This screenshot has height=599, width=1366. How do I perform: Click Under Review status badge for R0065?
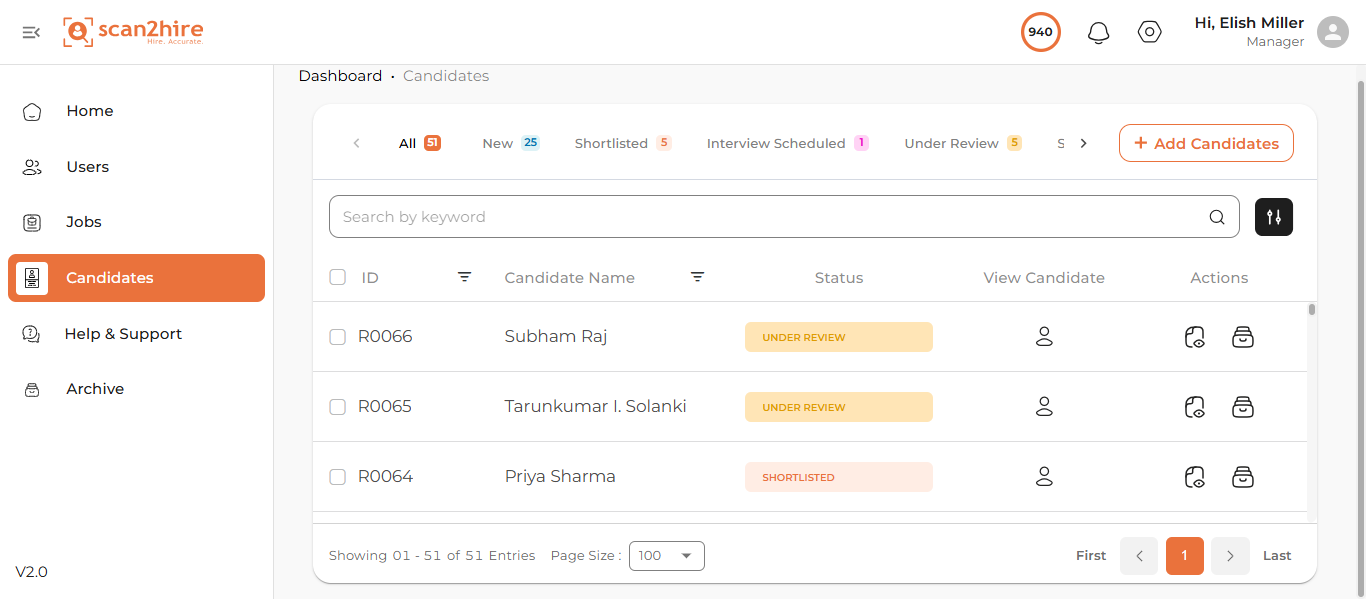click(839, 407)
